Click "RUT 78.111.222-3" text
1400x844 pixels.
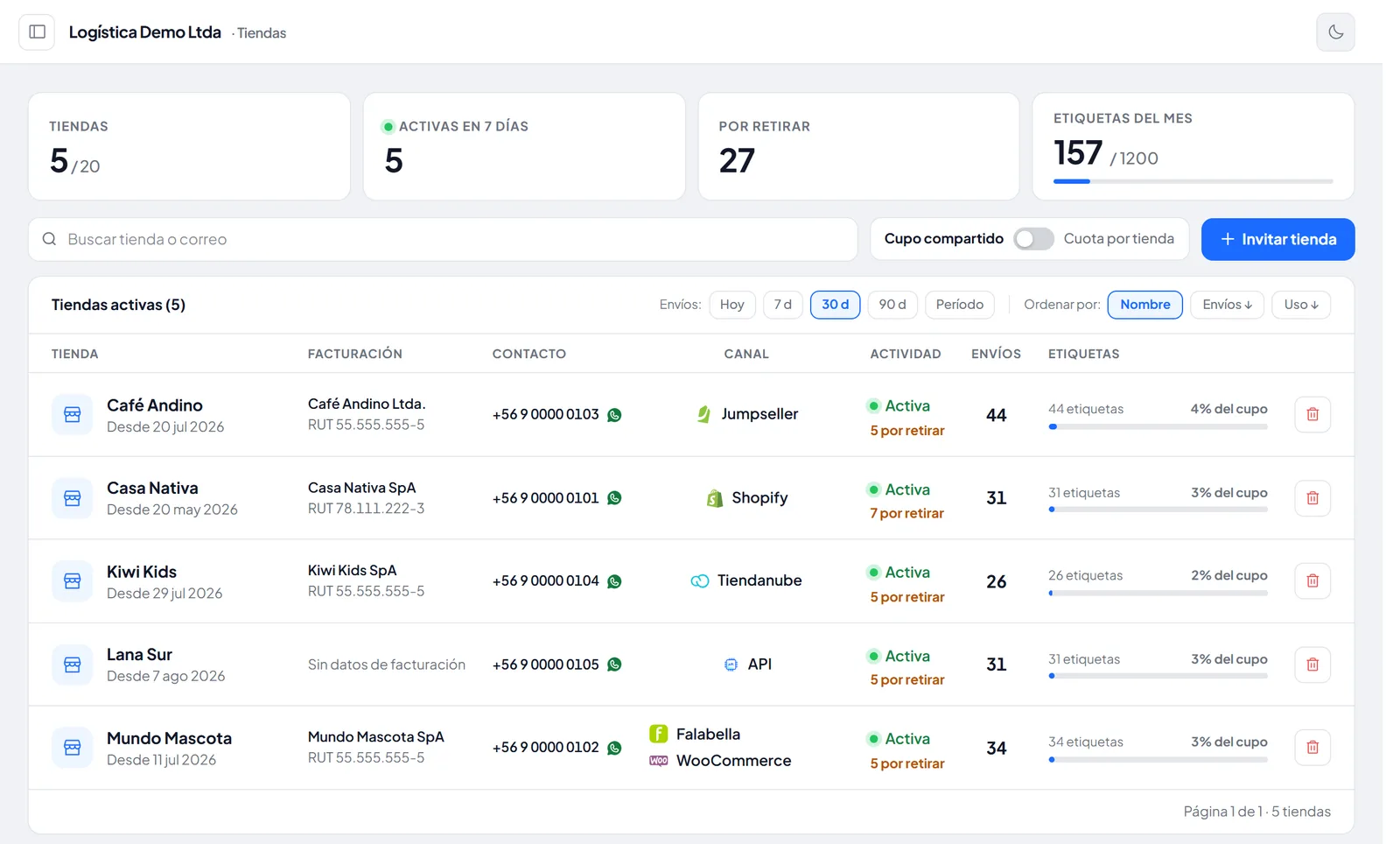click(x=366, y=509)
